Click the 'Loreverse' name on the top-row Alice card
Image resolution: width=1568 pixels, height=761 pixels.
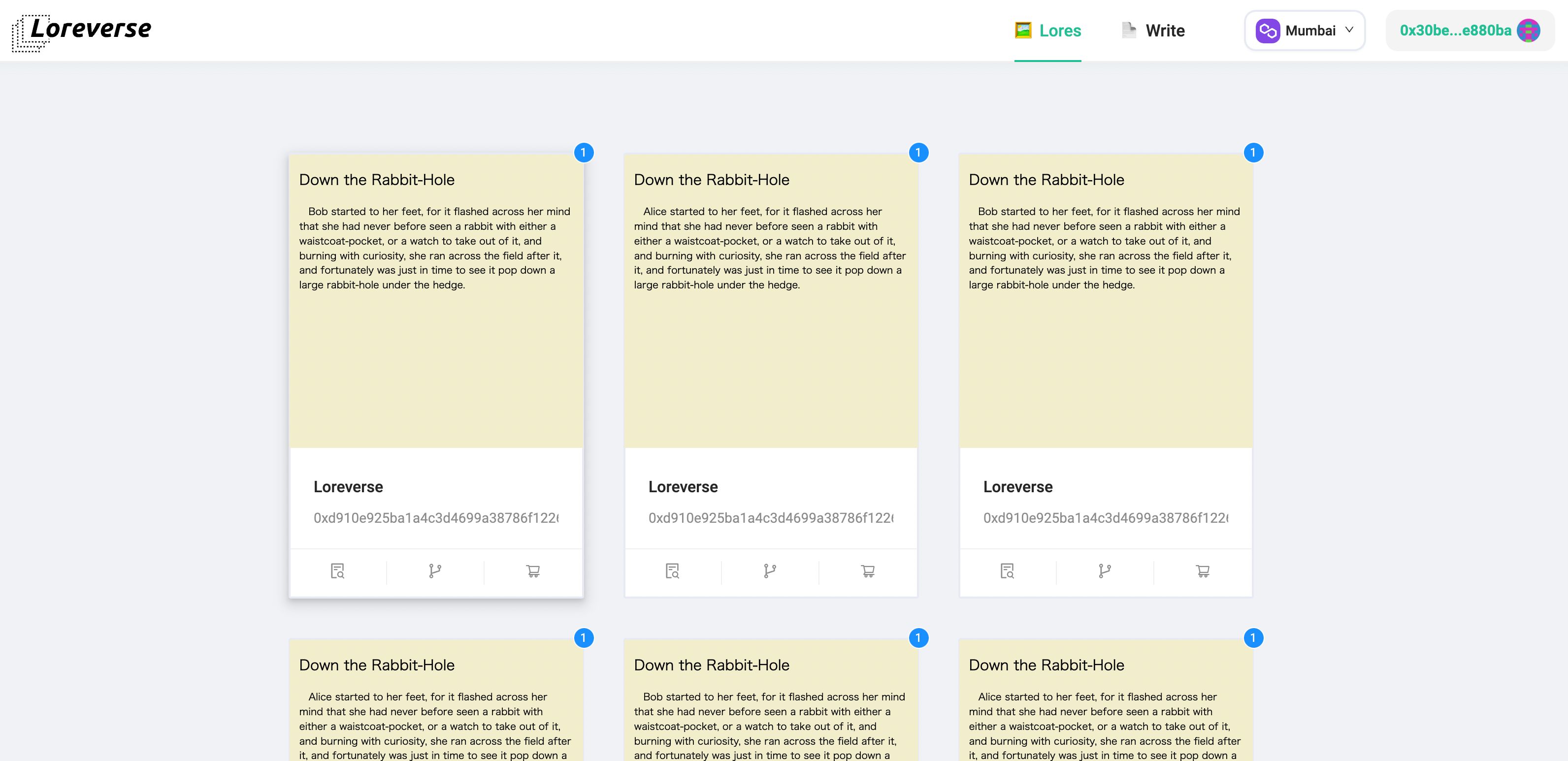[683, 487]
